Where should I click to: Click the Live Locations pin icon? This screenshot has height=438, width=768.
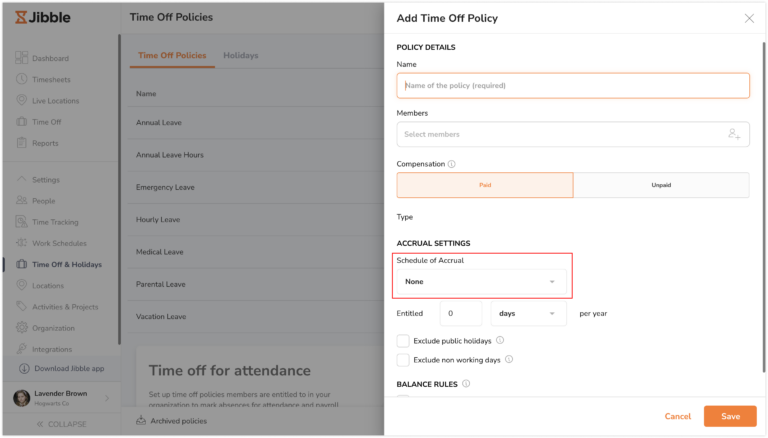(22, 100)
